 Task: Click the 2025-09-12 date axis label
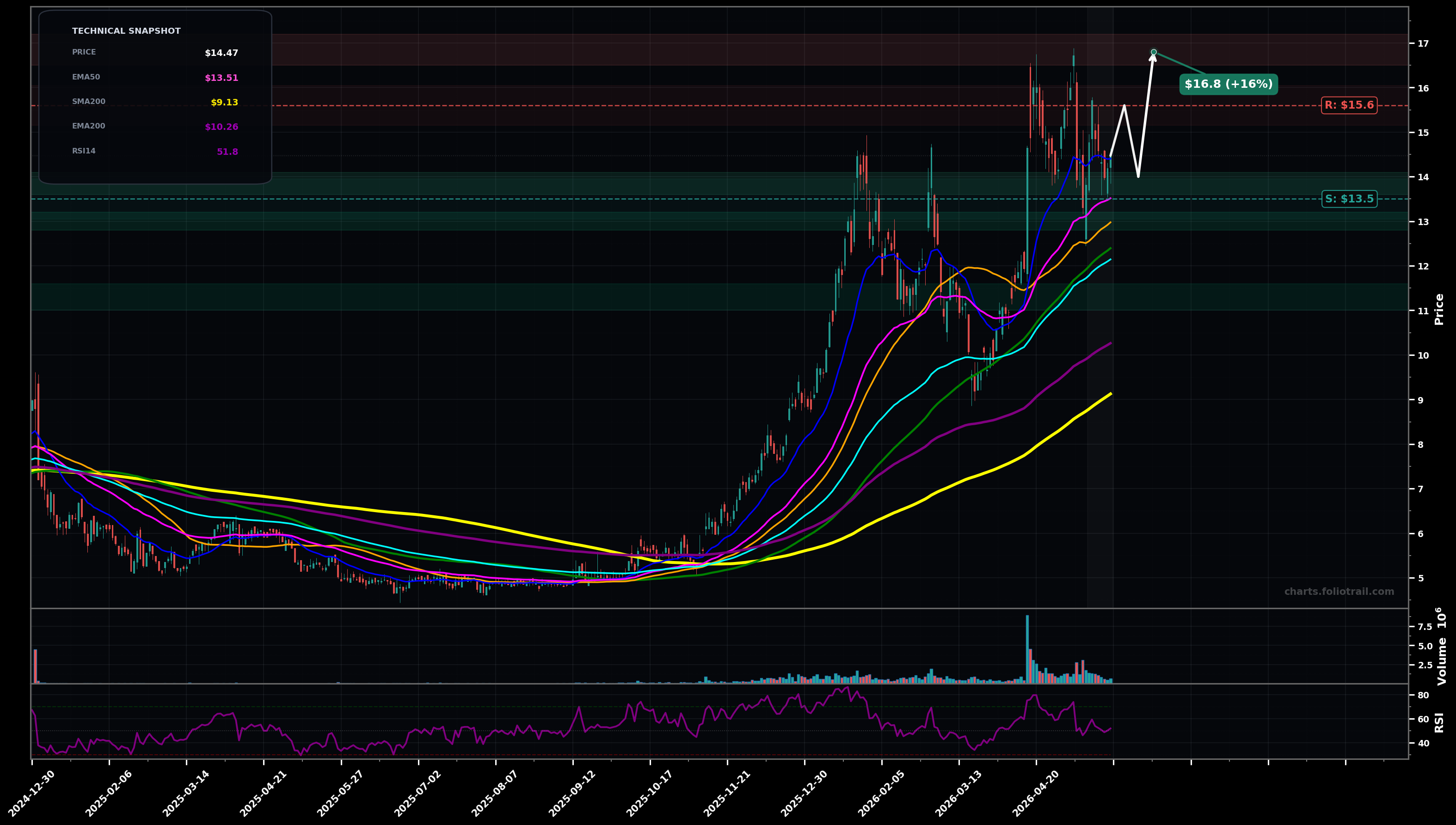[573, 793]
